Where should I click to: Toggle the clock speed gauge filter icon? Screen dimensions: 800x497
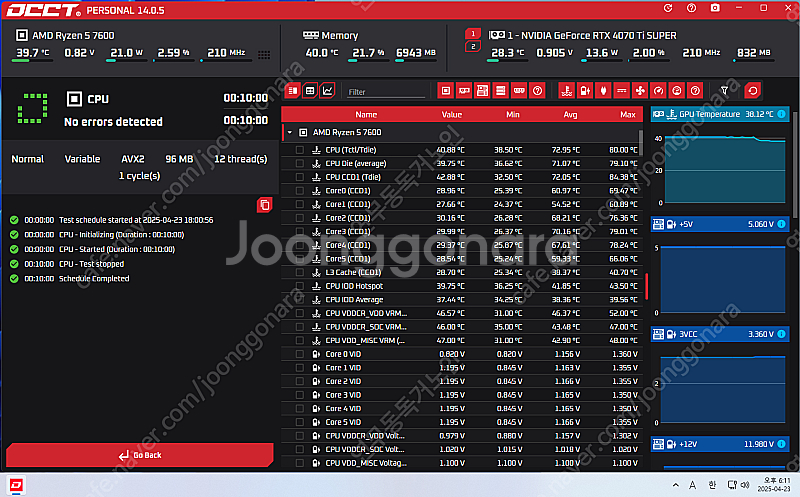[x=658, y=91]
